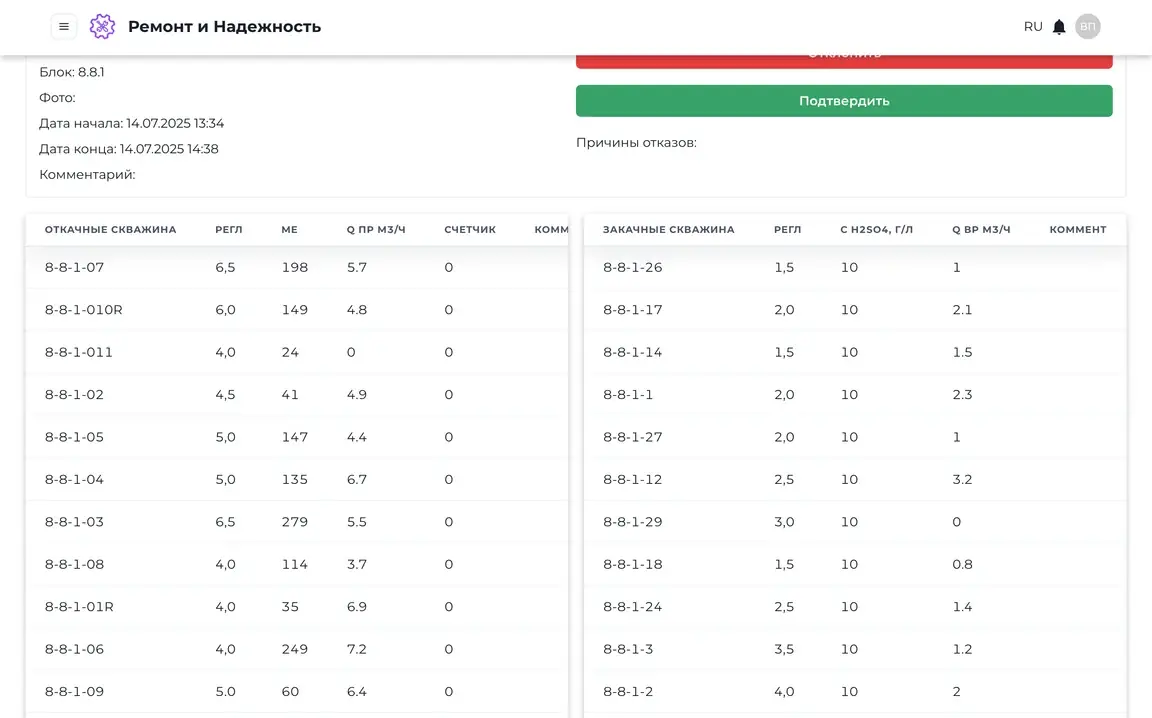The width and height of the screenshot is (1152, 718).
Task: Select injection well 8-8-1-14
Action: coord(855,352)
